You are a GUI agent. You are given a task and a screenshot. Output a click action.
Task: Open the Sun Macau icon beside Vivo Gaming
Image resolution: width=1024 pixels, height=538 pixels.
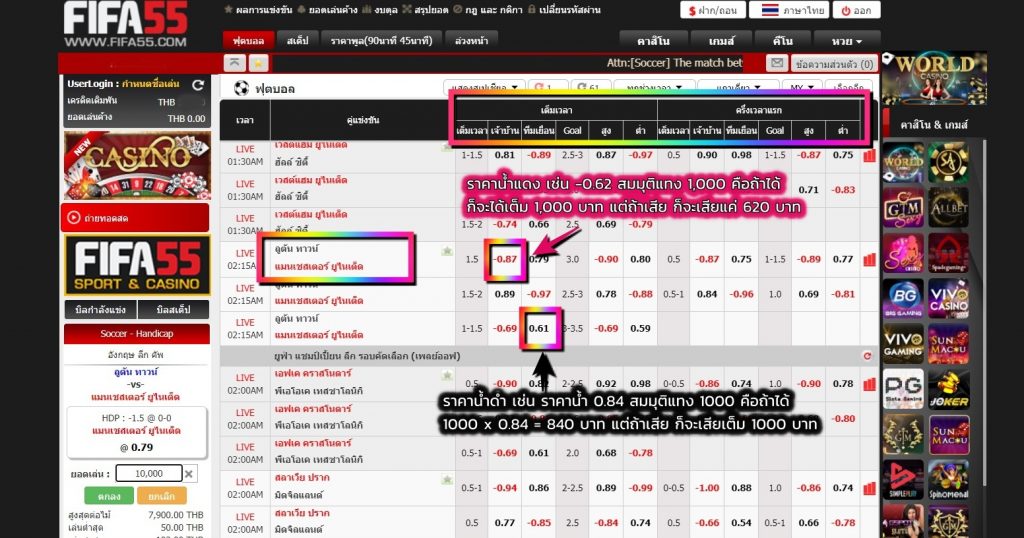[x=949, y=344]
